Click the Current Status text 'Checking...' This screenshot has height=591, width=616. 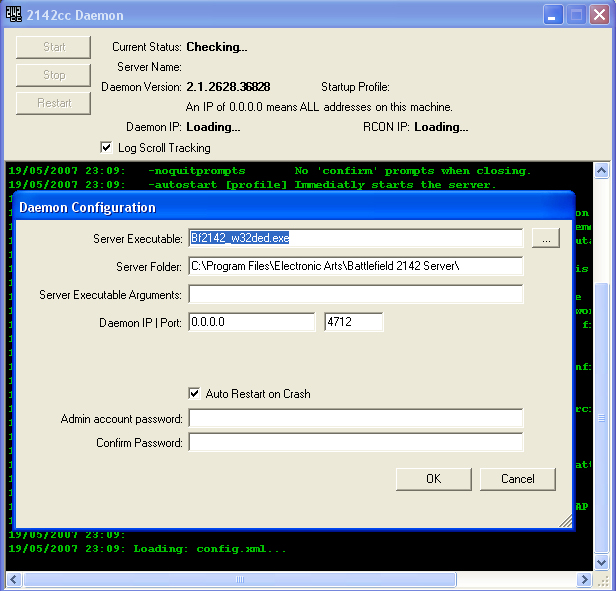pyautogui.click(x=217, y=47)
